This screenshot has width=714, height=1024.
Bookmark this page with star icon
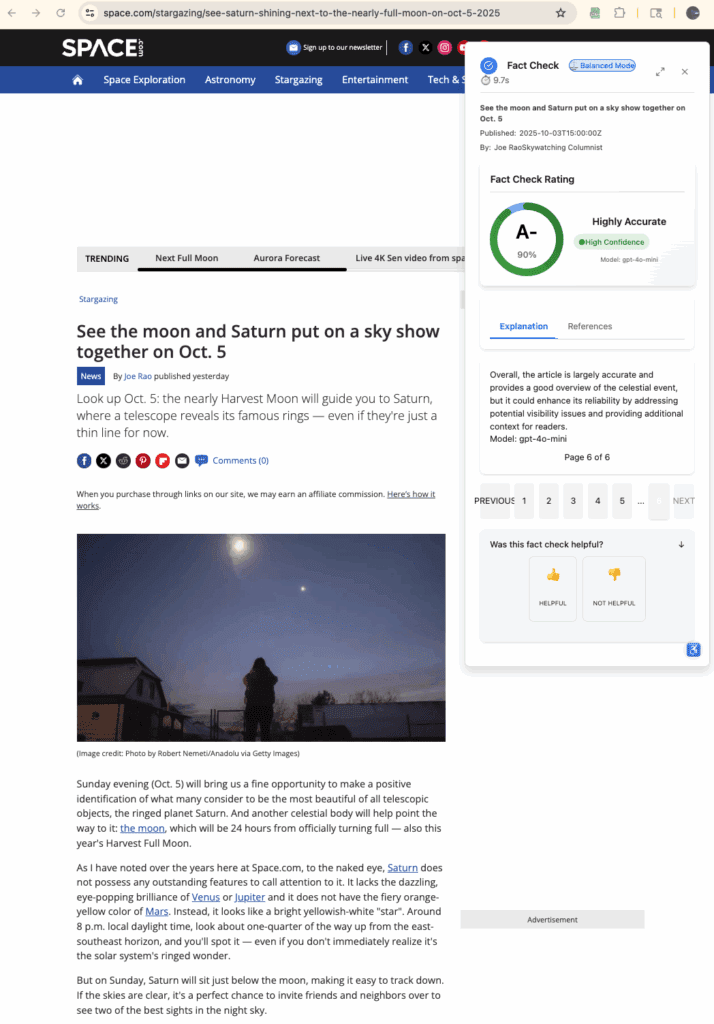[560, 14]
